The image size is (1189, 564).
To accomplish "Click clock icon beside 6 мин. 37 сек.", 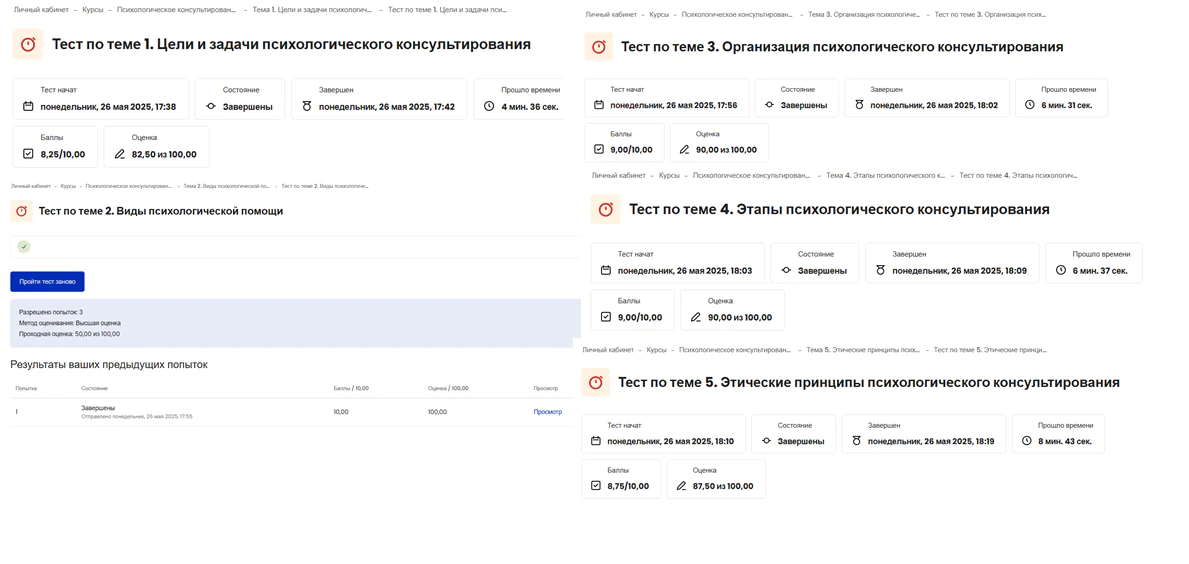I will tap(1059, 270).
